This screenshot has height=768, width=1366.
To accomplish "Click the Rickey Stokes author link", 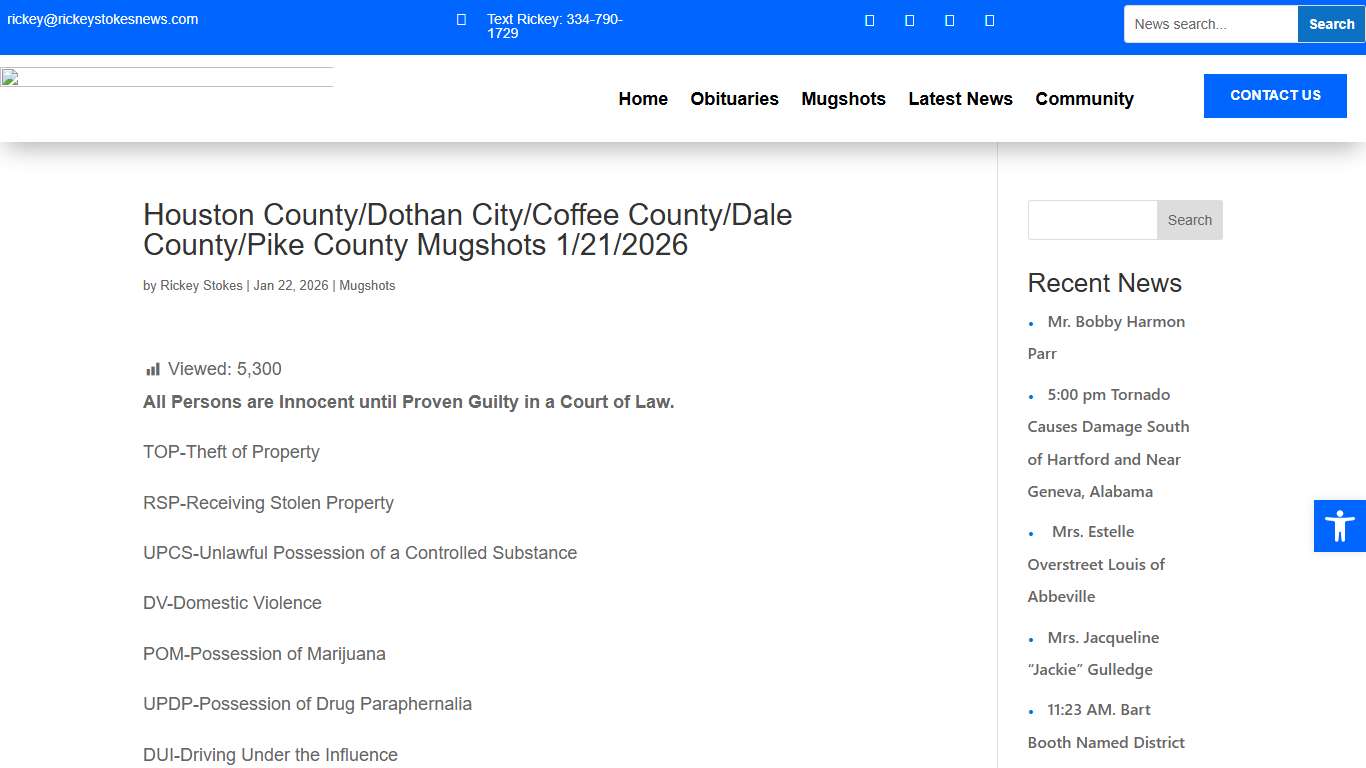I will click(x=201, y=285).
